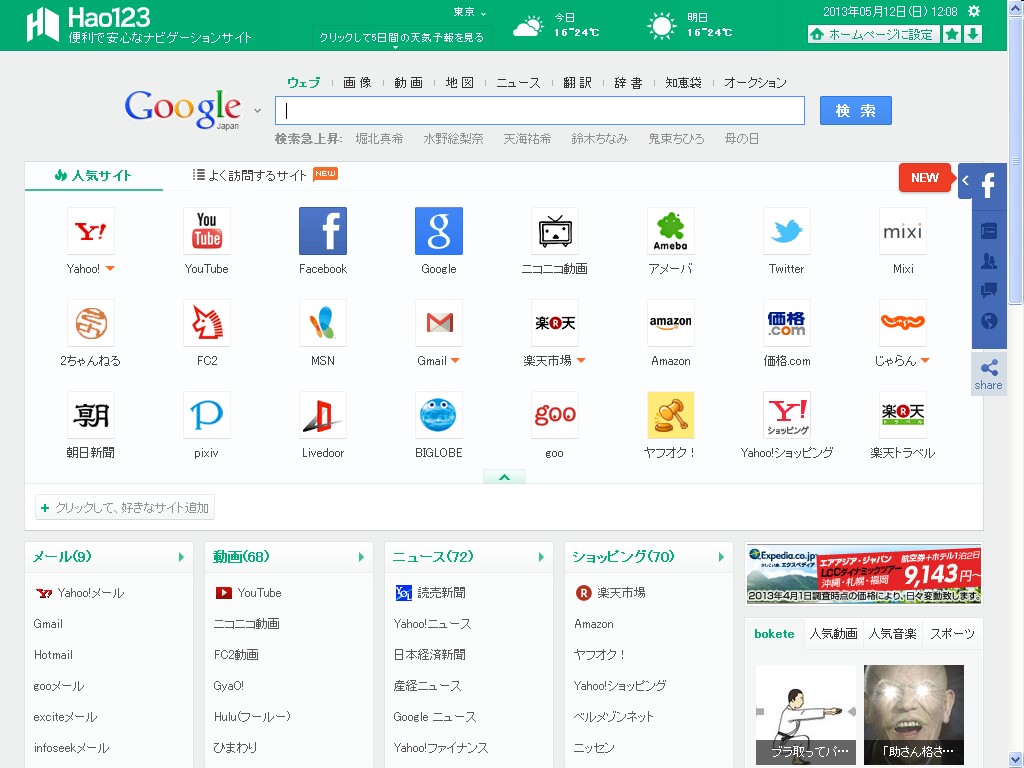Open the Twitter bird icon
This screenshot has height=768, width=1024.
point(786,231)
